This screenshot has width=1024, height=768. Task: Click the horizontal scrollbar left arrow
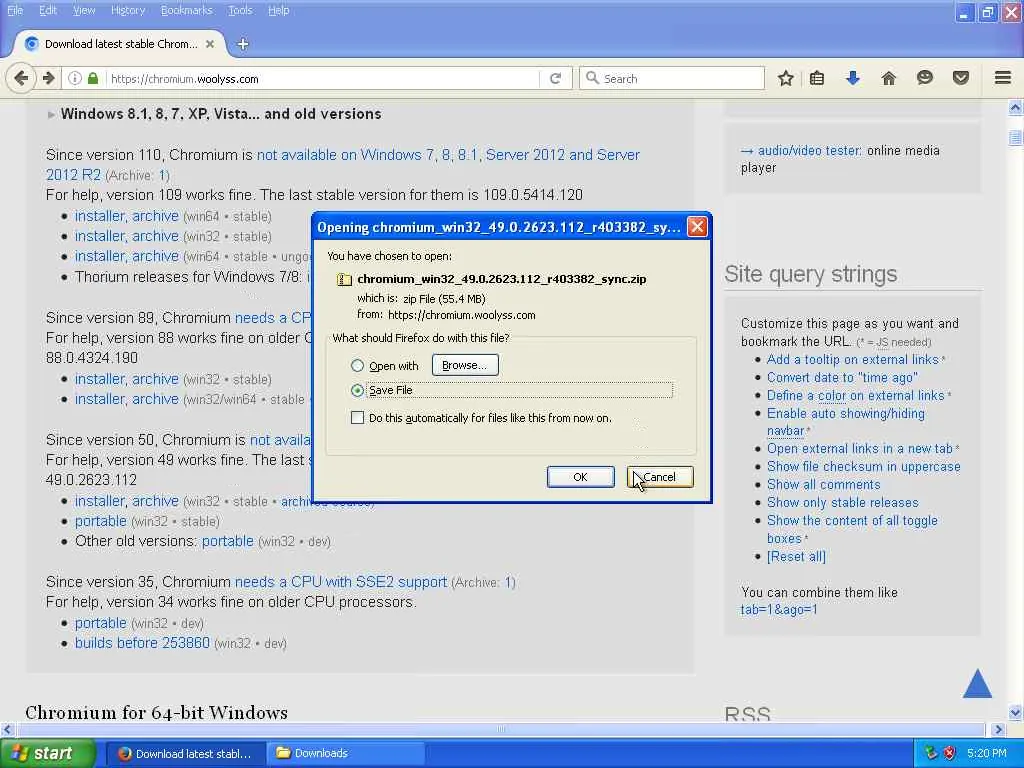click(7, 729)
